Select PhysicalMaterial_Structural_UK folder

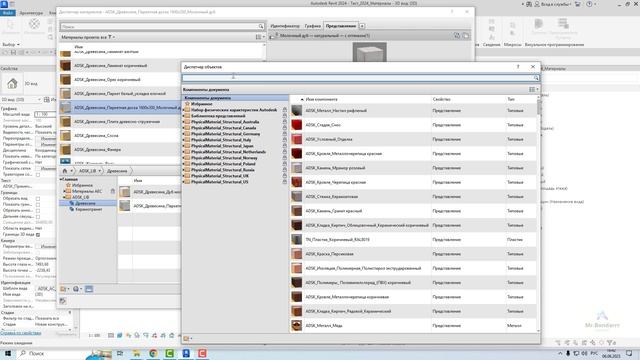coord(220,176)
